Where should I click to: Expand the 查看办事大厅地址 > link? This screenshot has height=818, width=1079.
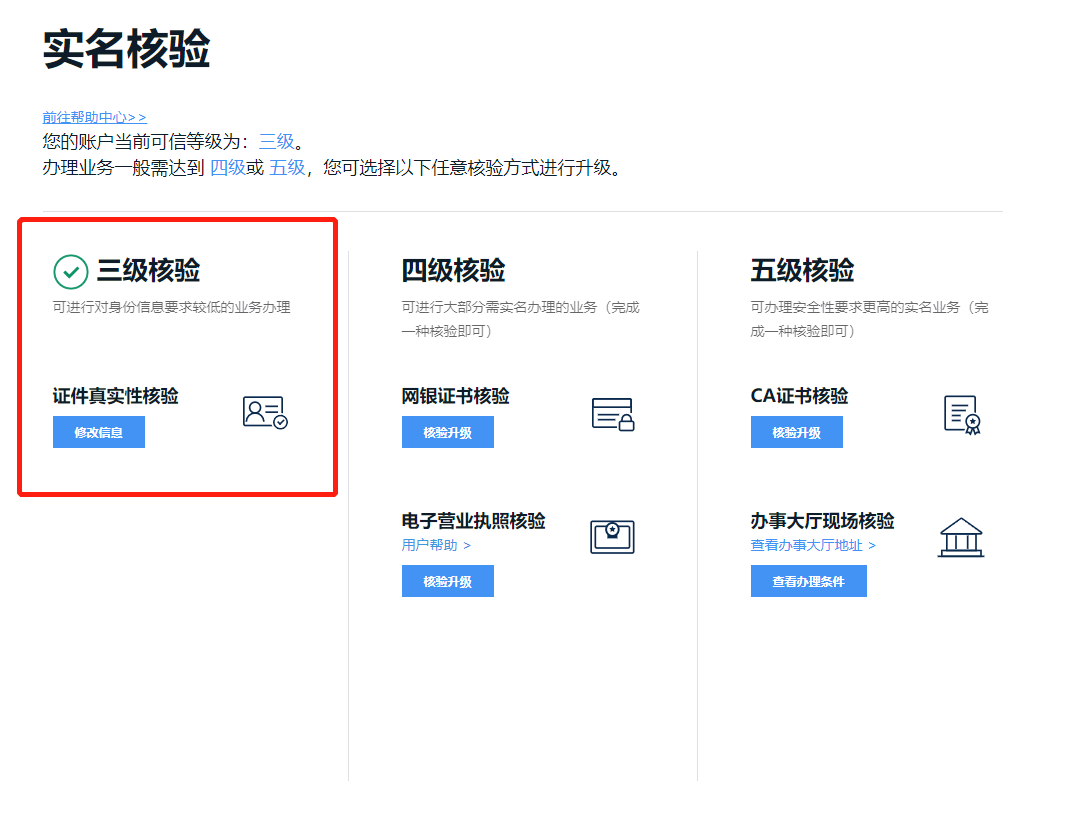(813, 545)
